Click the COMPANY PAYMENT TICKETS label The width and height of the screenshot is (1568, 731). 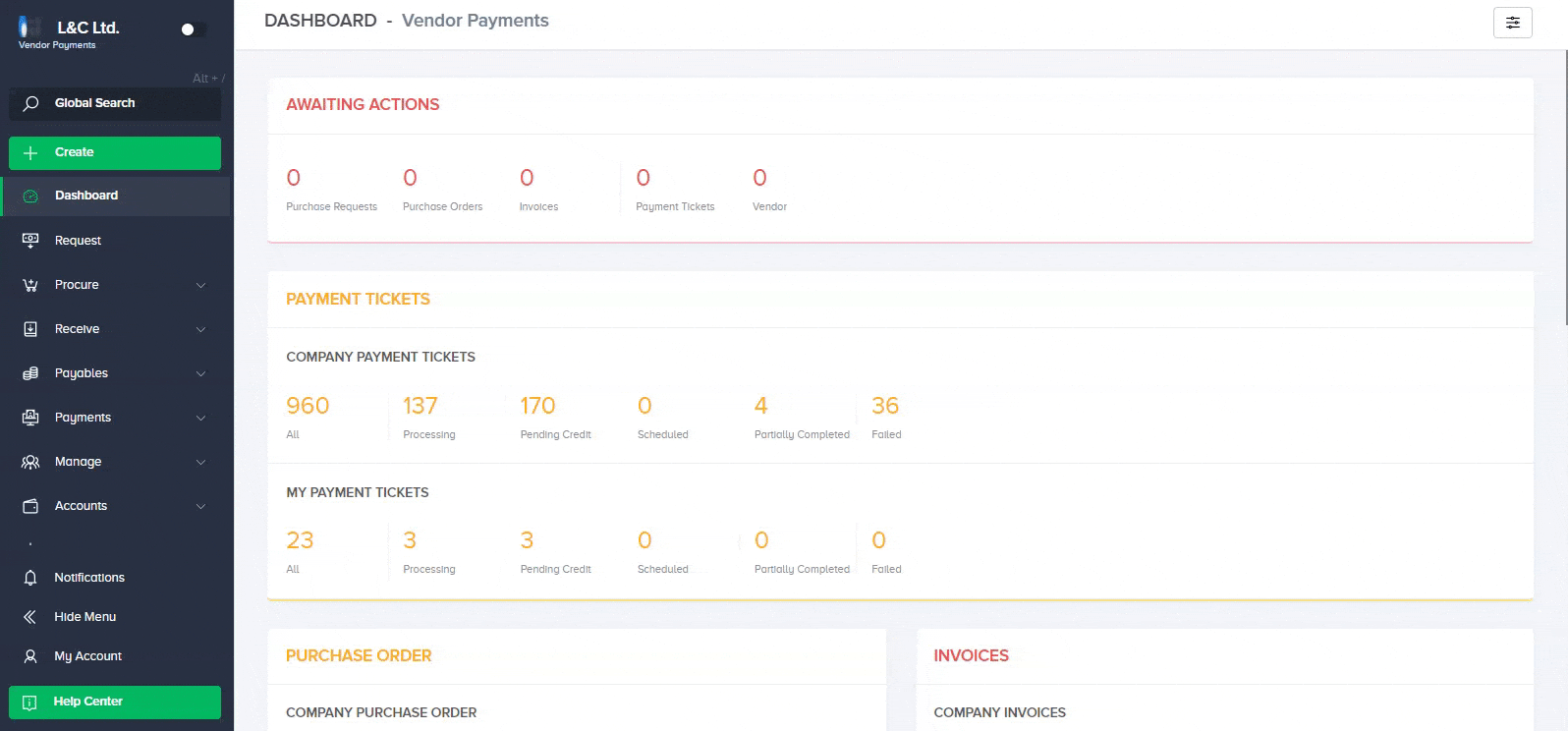click(x=380, y=357)
